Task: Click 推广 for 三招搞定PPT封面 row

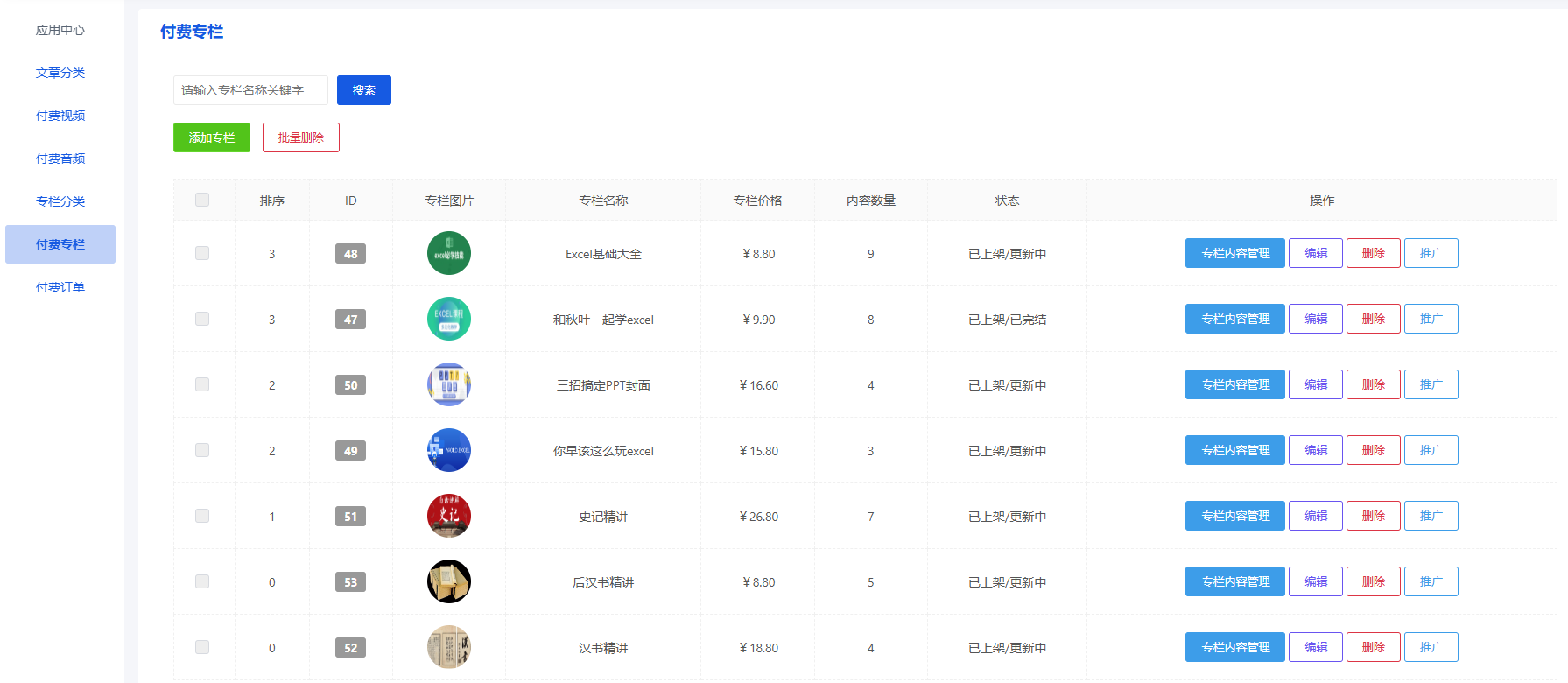Action: pyautogui.click(x=1431, y=384)
